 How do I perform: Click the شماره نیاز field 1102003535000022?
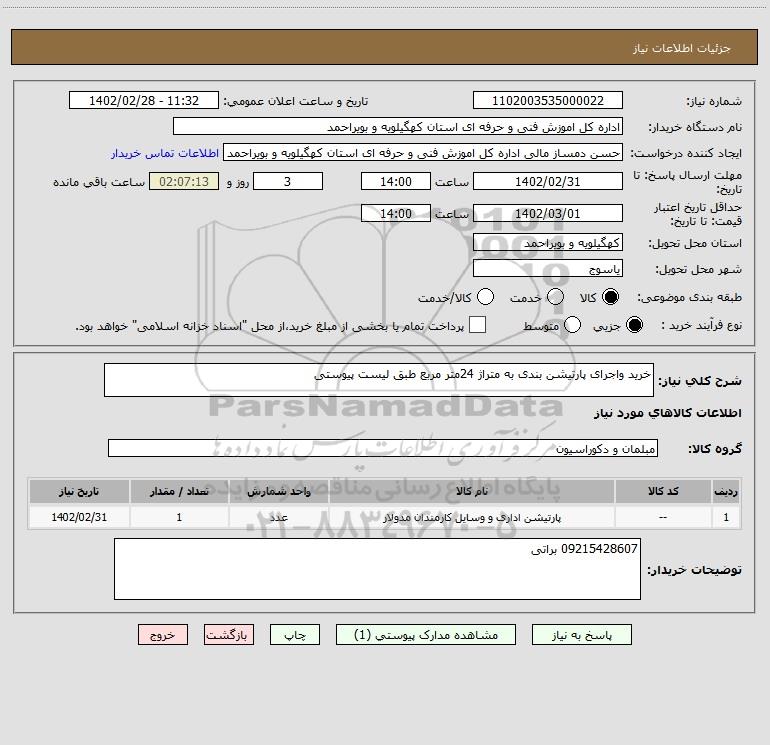tap(548, 100)
